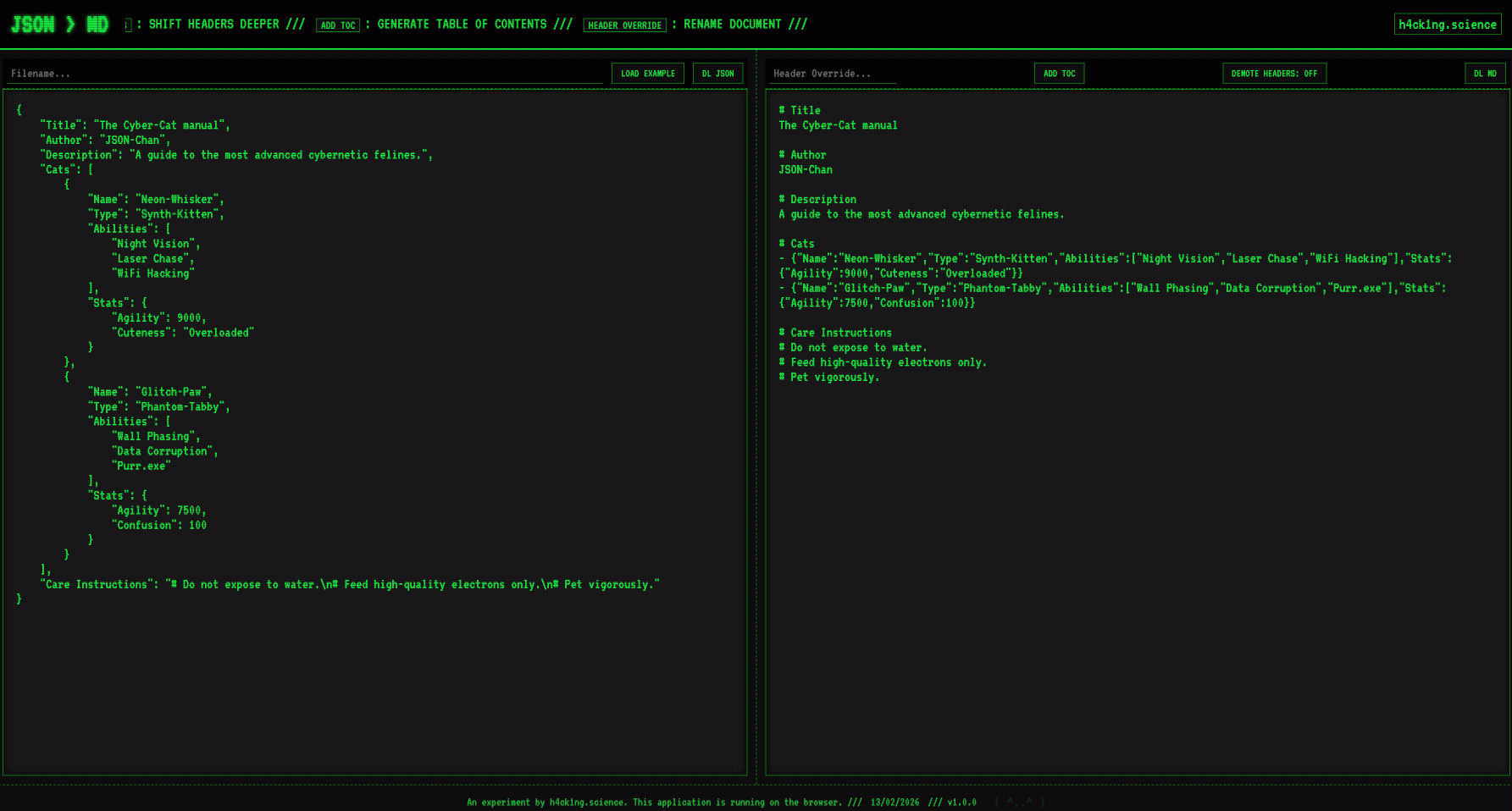Click the "Author": "JSON-Chan" JSON line
This screenshot has width=1512, height=811.
pyautogui.click(x=105, y=141)
